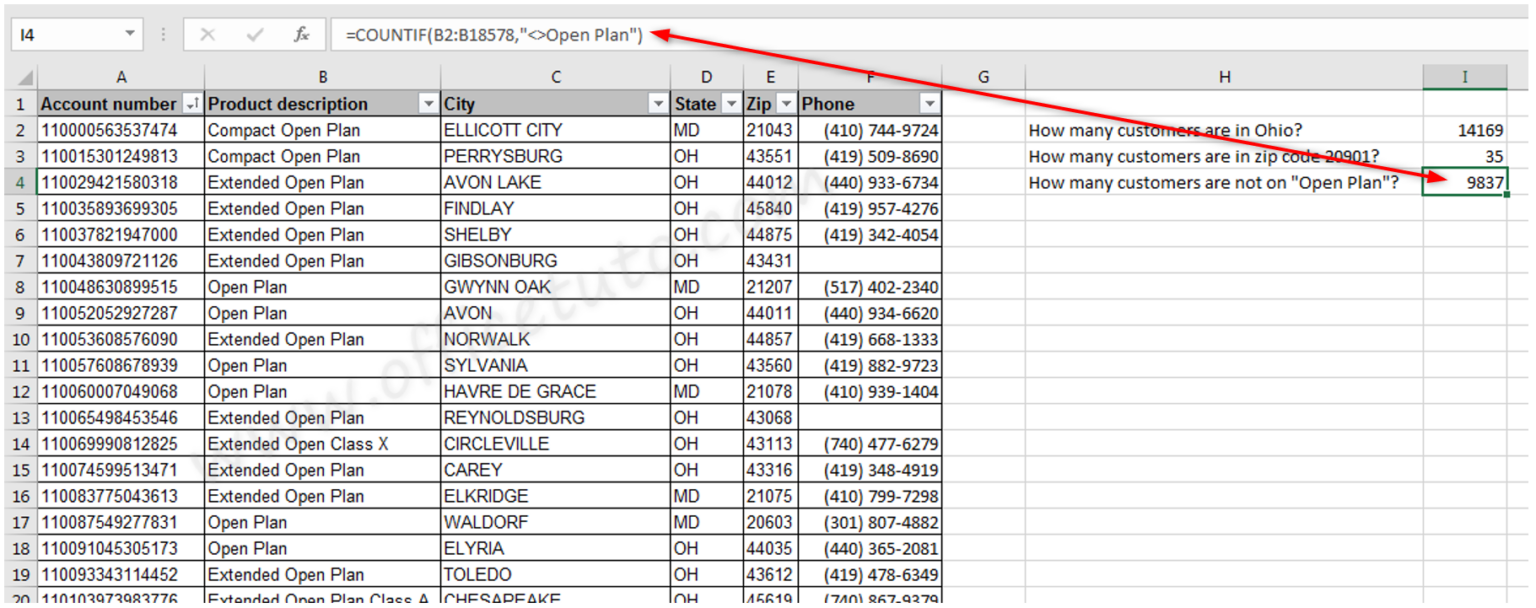Open the Product description filter dropdown
This screenshot has width=1536, height=608.
pos(429,104)
